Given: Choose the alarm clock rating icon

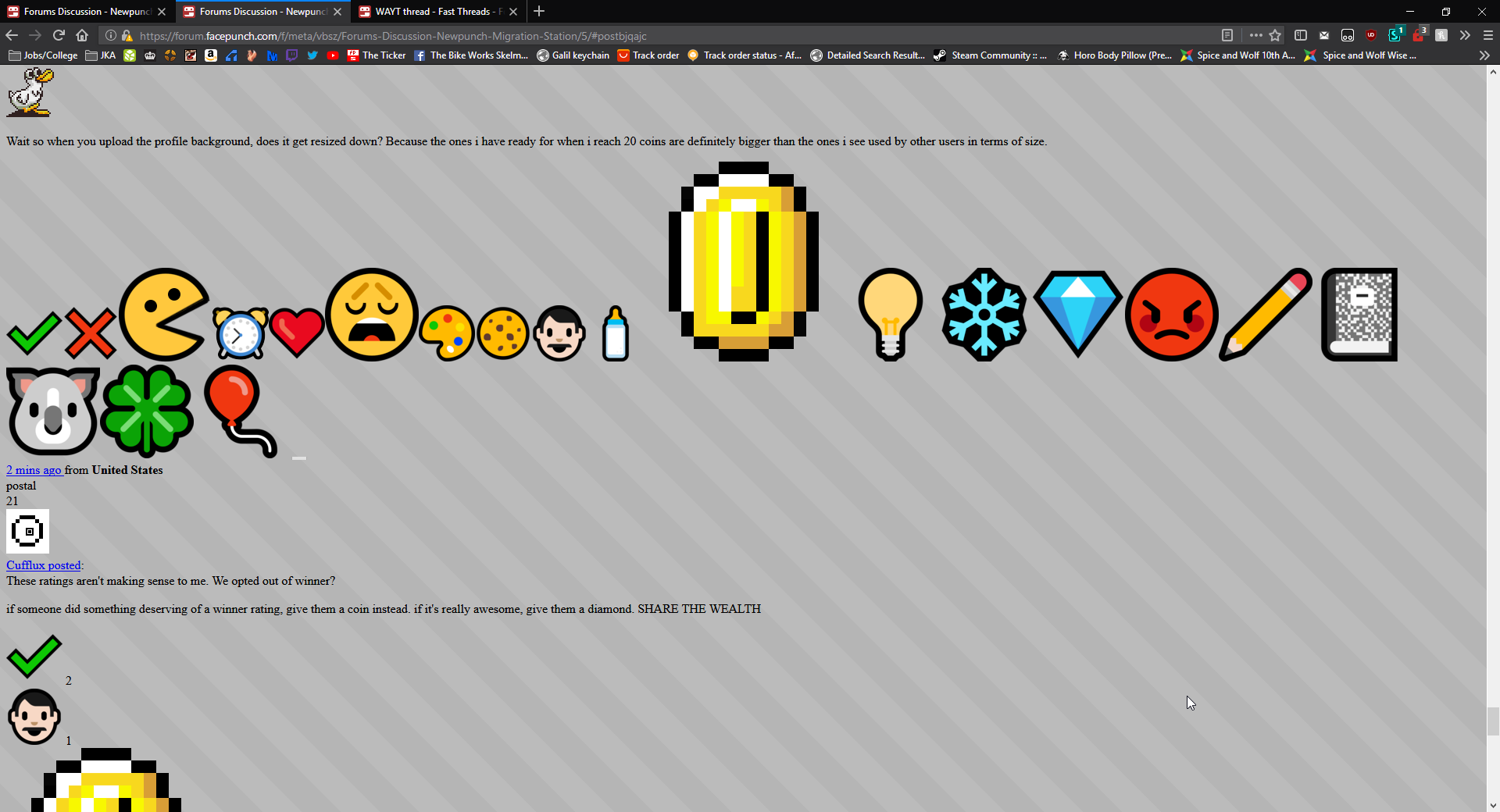Looking at the screenshot, I should tap(240, 333).
